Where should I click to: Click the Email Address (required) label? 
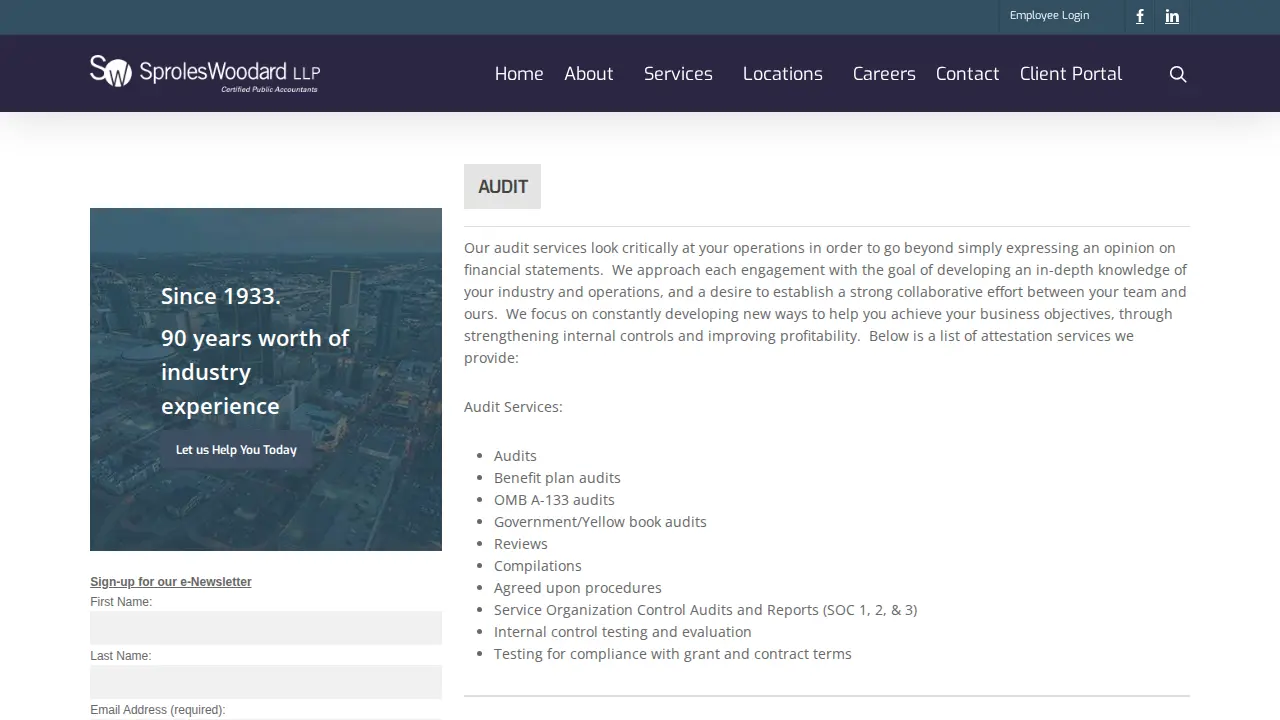(x=158, y=710)
